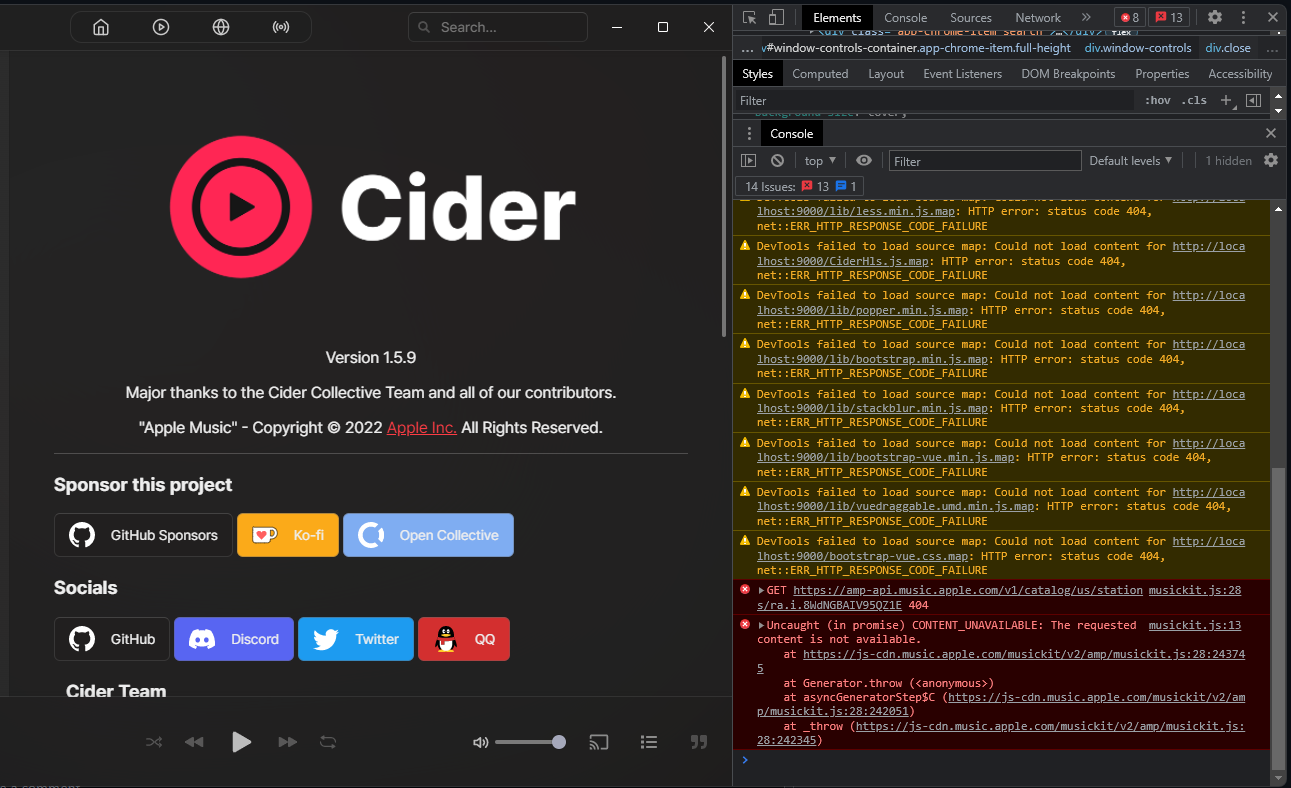The height and width of the screenshot is (788, 1291).
Task: Skip to previous track
Action: click(x=195, y=742)
